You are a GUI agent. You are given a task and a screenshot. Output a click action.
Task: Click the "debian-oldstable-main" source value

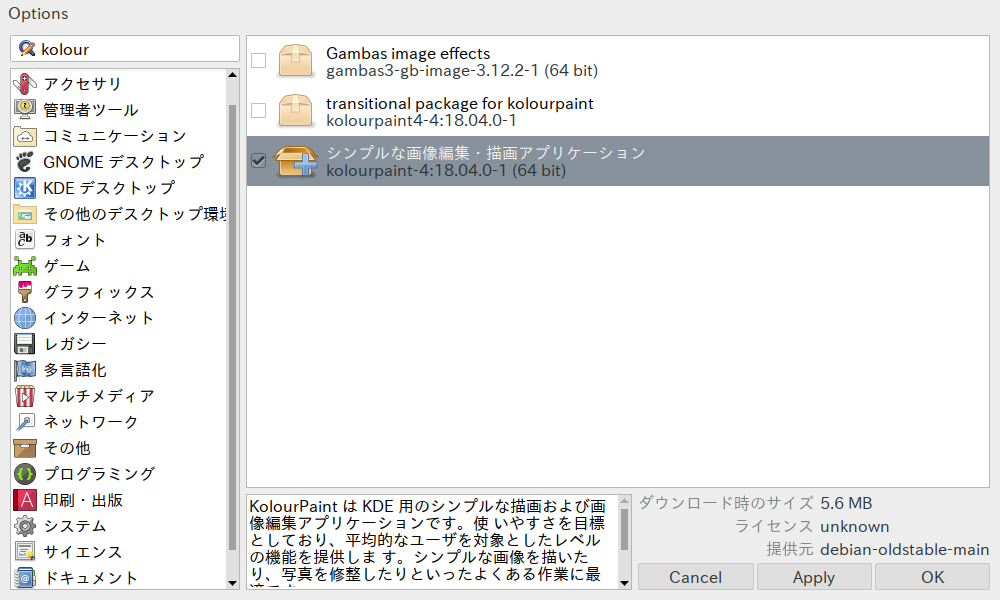[904, 550]
